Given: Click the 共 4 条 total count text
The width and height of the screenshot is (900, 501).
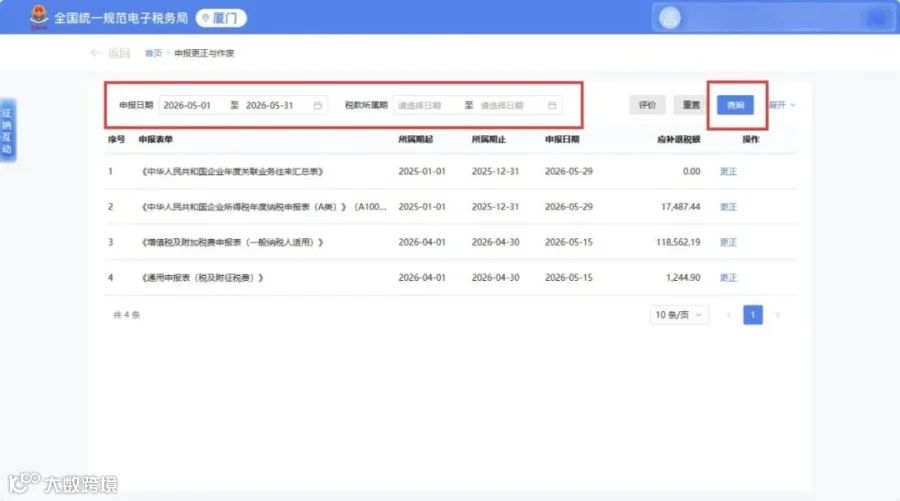Looking at the screenshot, I should point(126,315).
